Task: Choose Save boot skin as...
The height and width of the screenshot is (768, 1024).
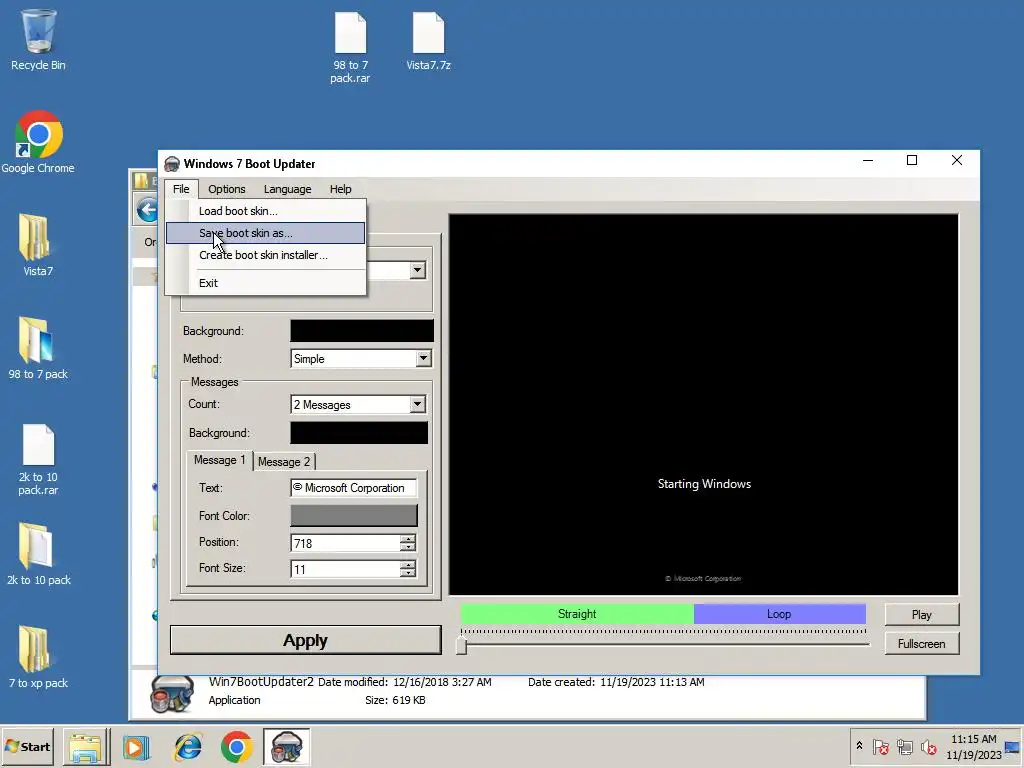Action: coord(265,233)
